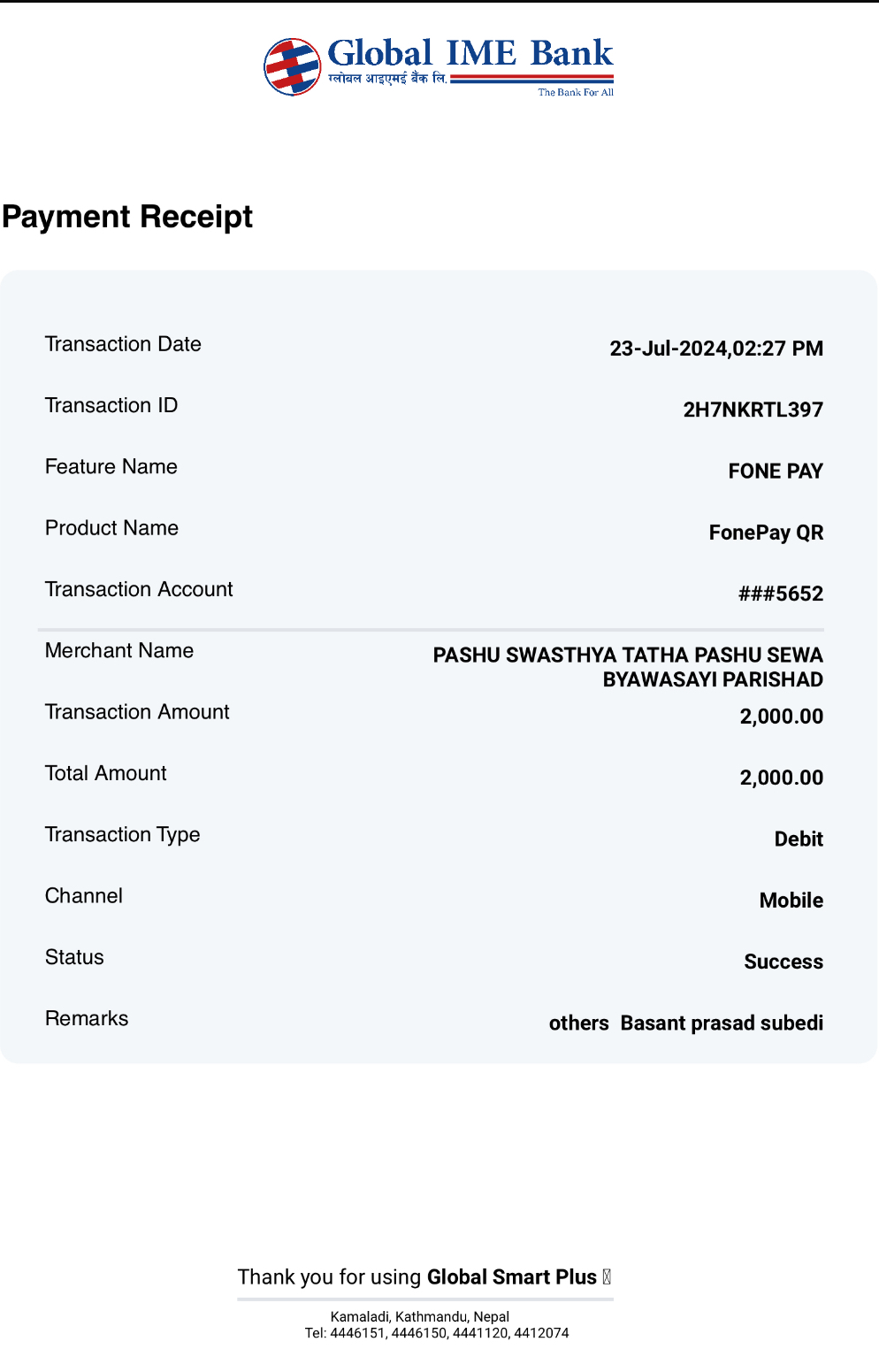Click the remarks text Basant prasad subedi

(x=722, y=1023)
